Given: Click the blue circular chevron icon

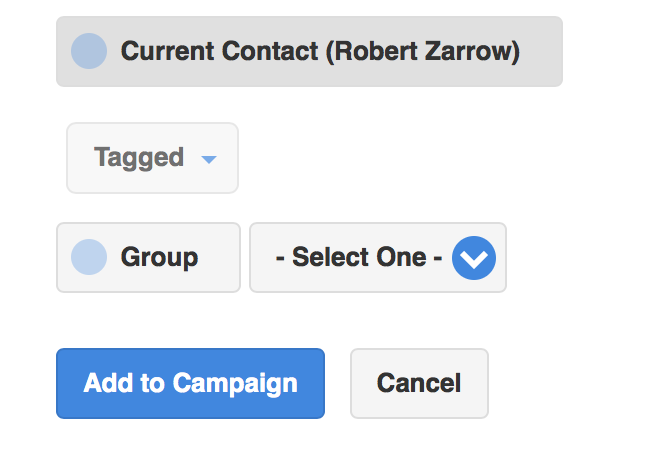Looking at the screenshot, I should (x=474, y=258).
